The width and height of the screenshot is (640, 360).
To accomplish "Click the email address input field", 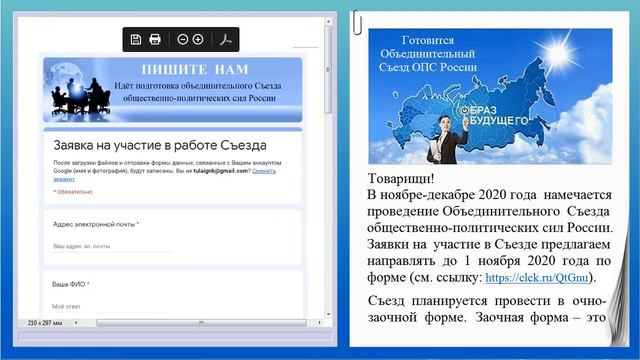I will [112, 247].
